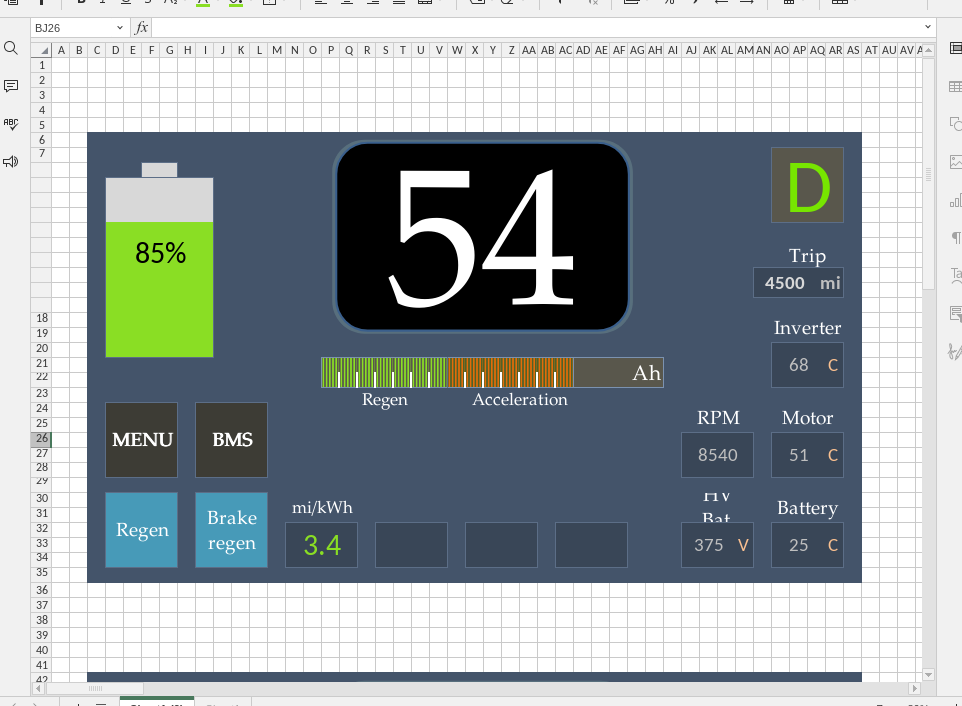
Task: Expand the Name Box dropdown arrow
Action: click(120, 28)
